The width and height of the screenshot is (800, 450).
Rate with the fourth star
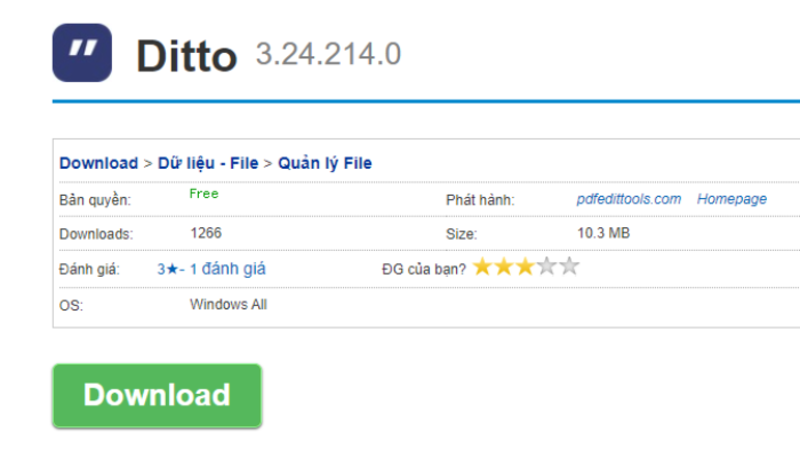click(548, 267)
